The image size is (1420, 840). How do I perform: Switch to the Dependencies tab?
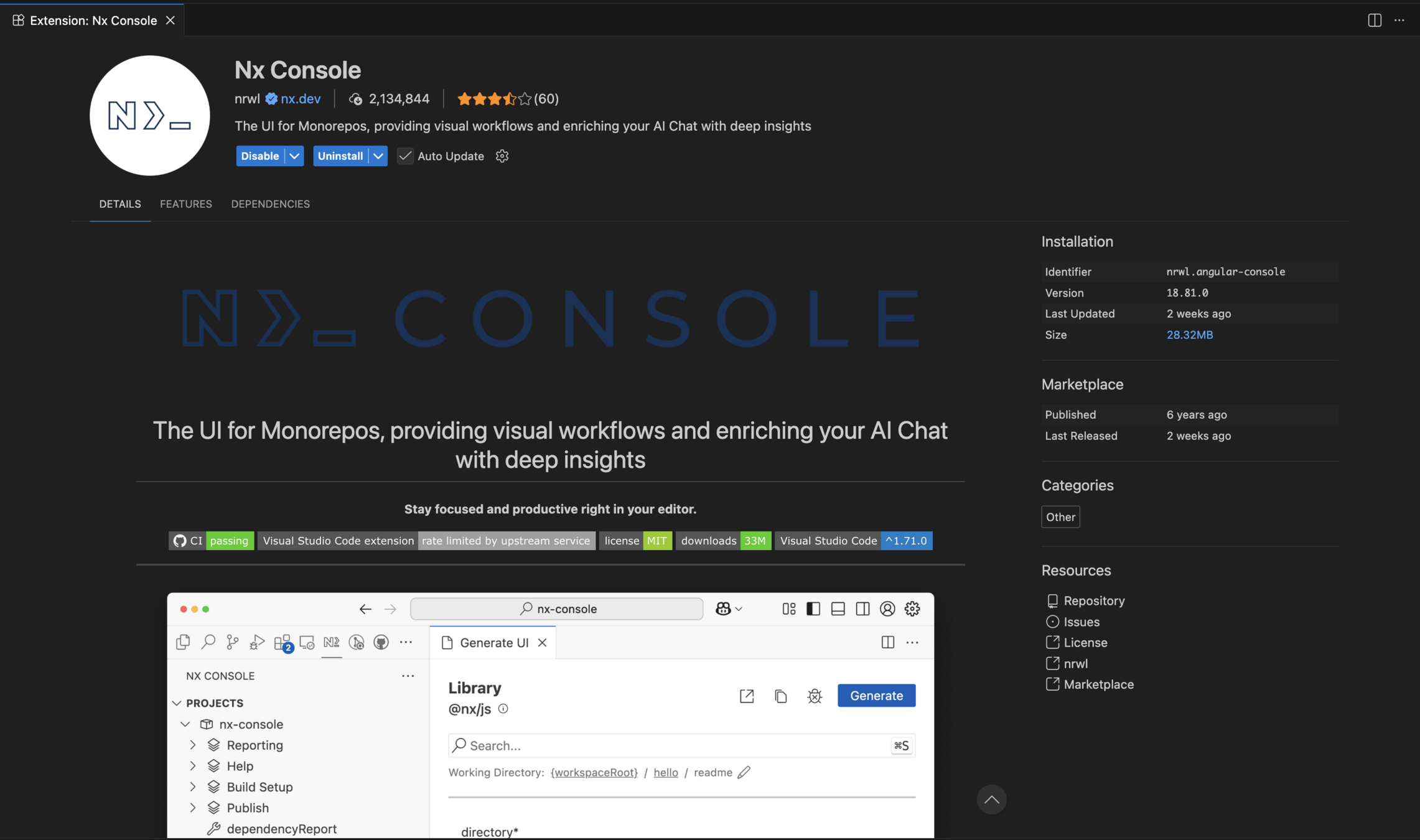pos(270,204)
